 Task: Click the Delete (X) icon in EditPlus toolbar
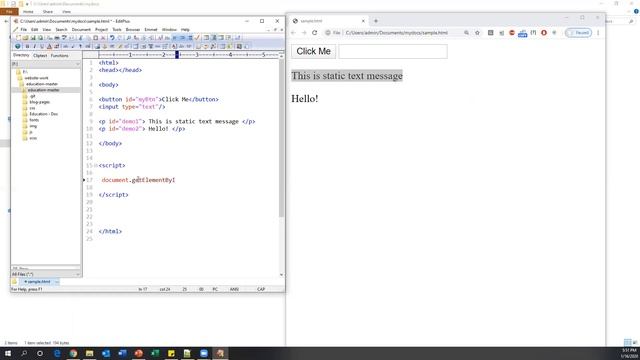(103, 38)
